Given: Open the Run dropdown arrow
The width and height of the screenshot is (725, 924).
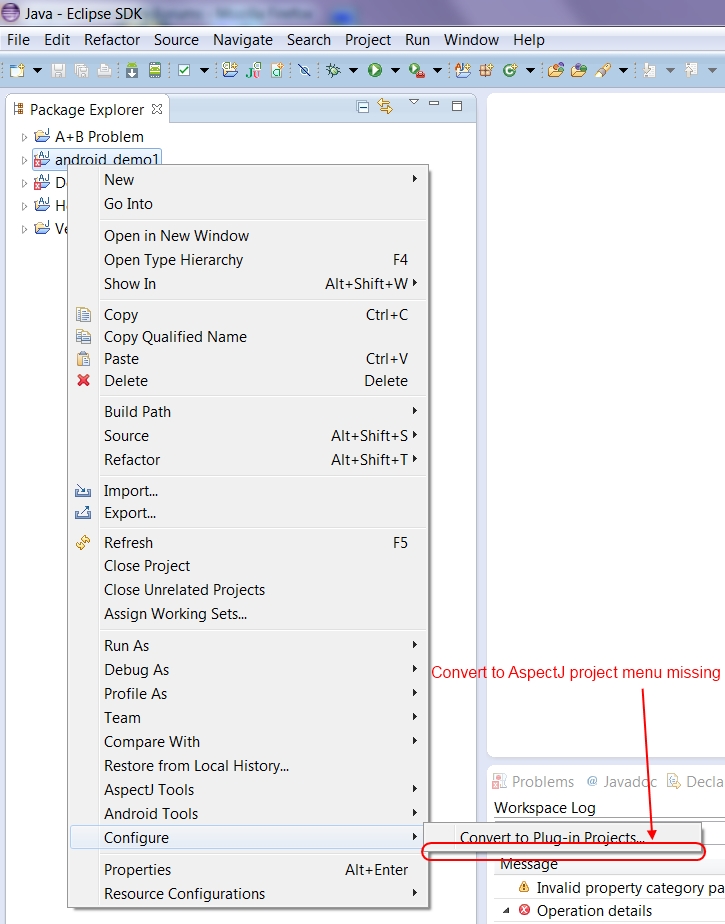Looking at the screenshot, I should click(x=395, y=71).
